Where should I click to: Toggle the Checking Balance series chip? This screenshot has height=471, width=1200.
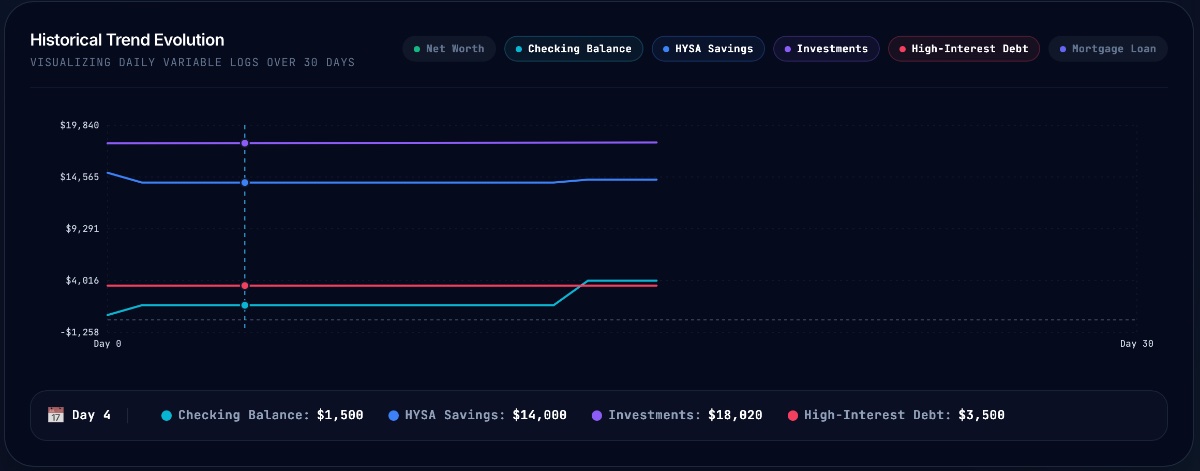tap(574, 48)
